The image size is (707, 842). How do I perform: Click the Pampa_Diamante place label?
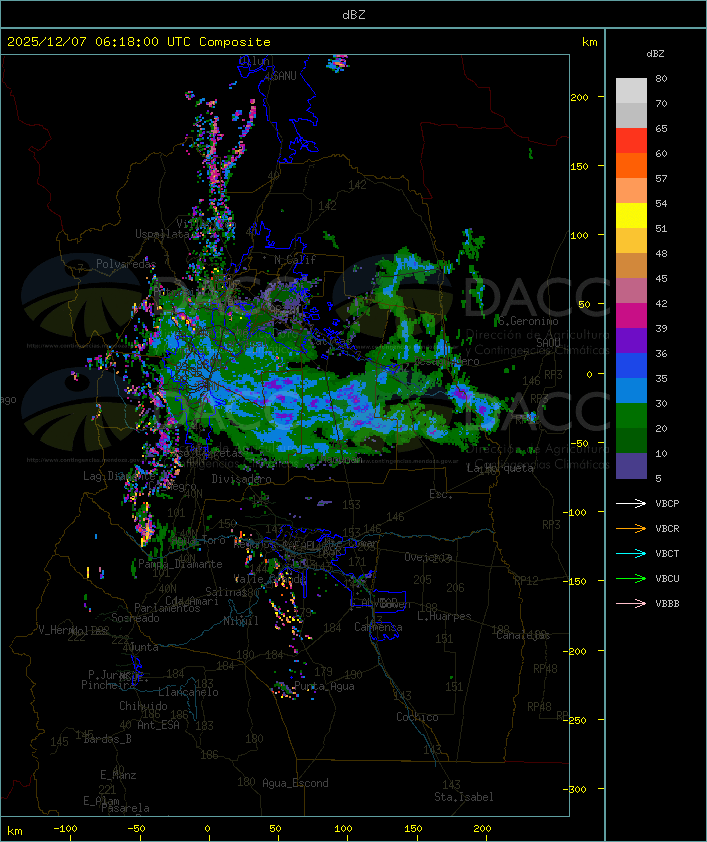[180, 564]
